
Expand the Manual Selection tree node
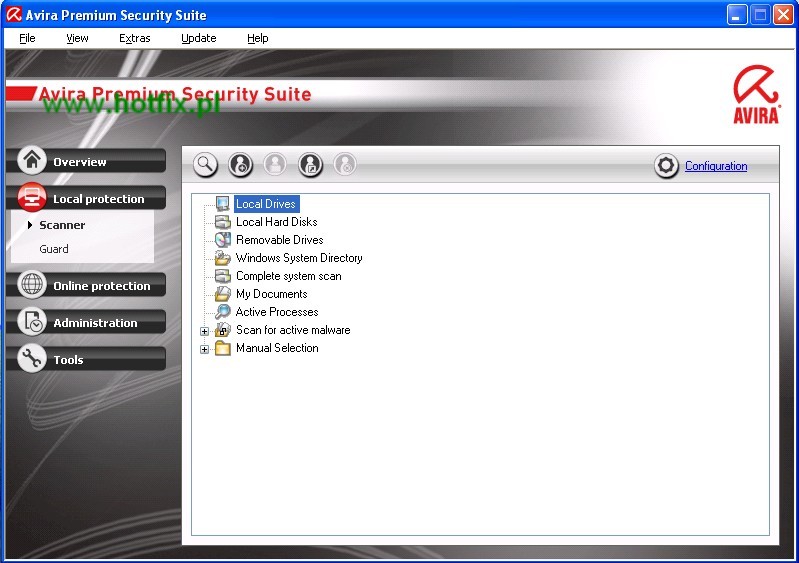tap(205, 349)
